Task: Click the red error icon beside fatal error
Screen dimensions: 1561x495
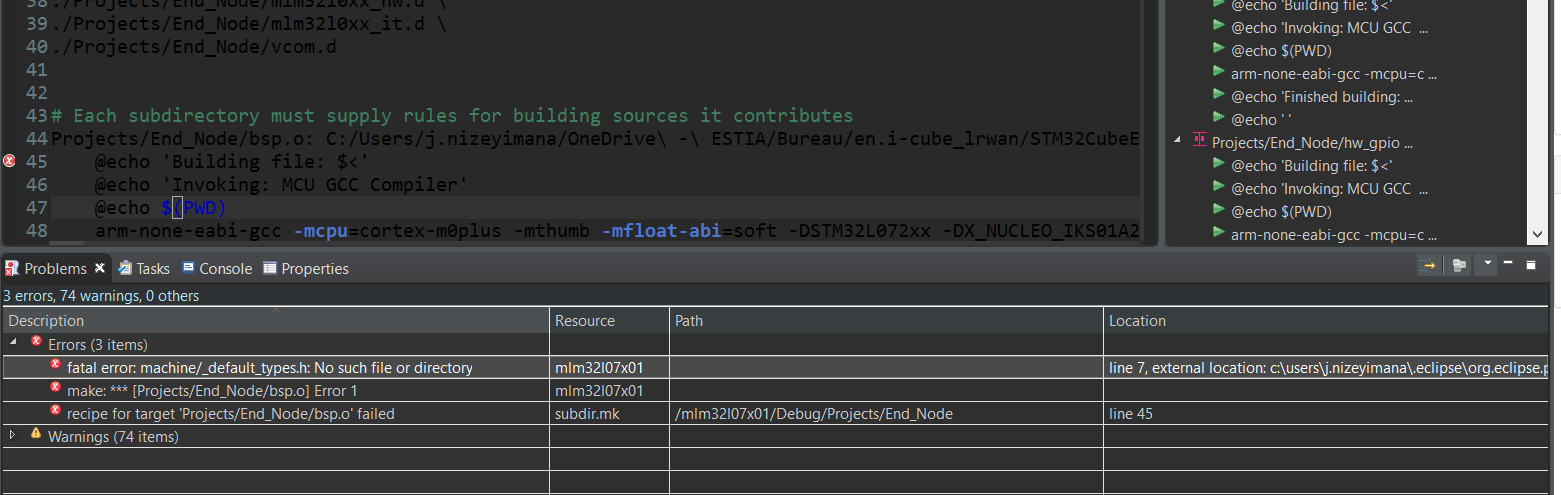Action: pyautogui.click(x=56, y=366)
